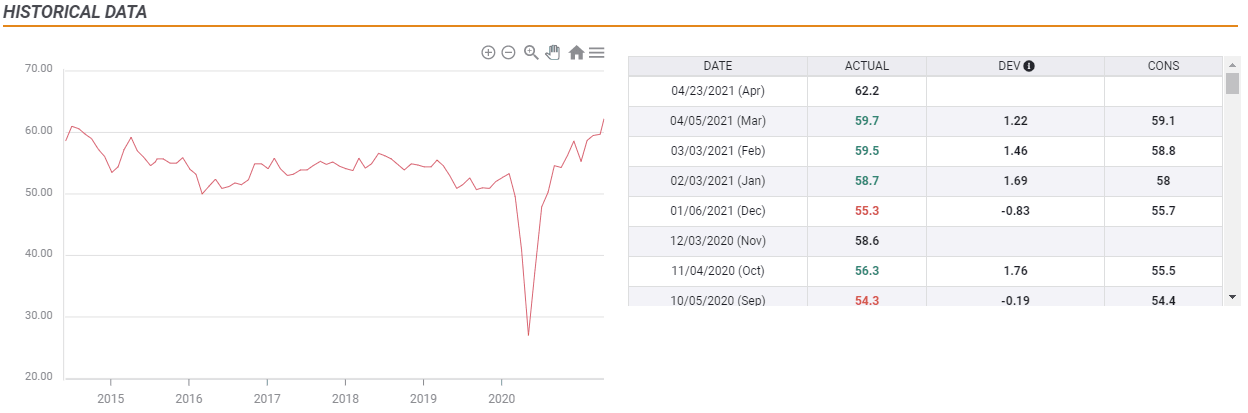Click the DATE column header

pos(717,66)
